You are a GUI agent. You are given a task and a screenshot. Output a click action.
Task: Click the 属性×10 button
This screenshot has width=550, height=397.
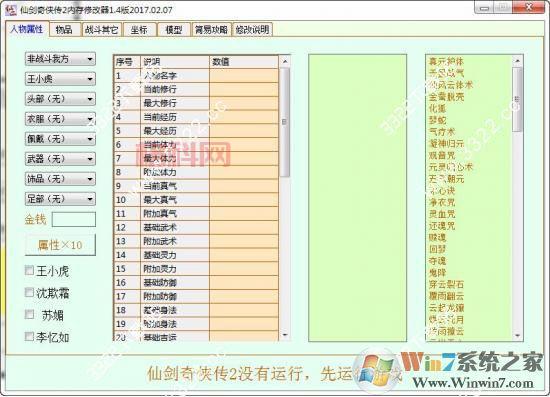point(60,245)
